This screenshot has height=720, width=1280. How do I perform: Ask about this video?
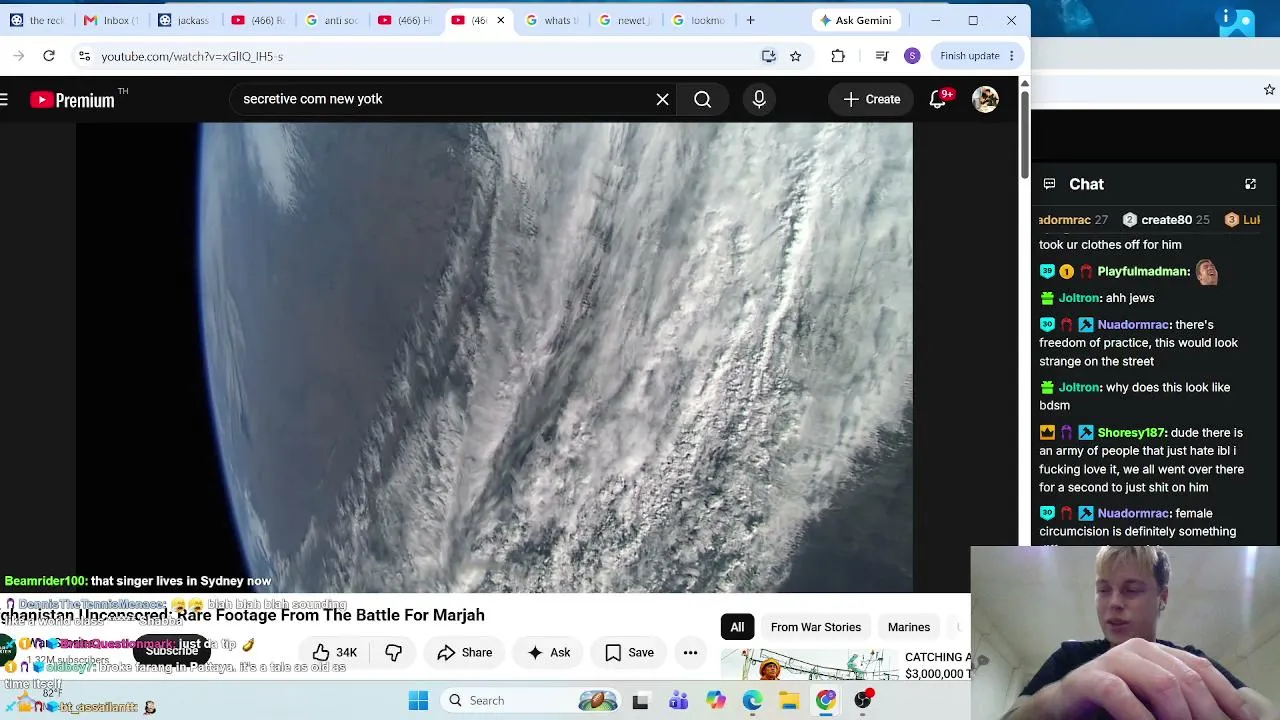(549, 653)
